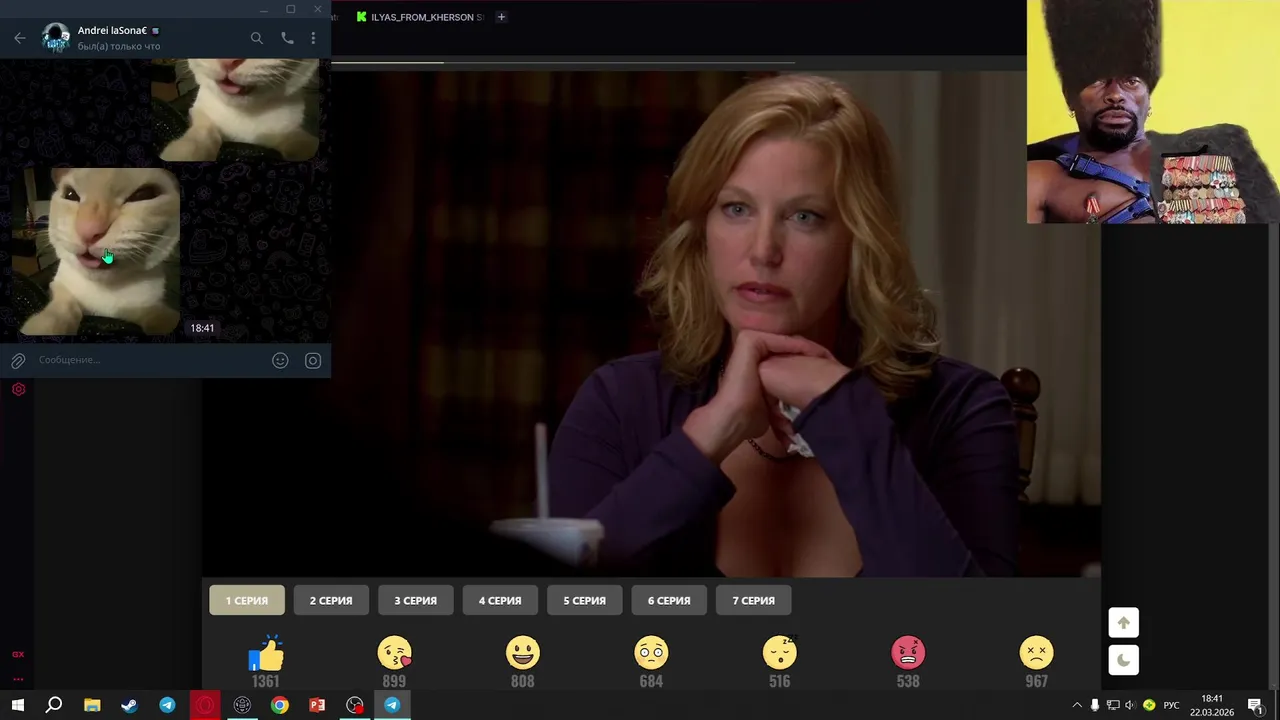The width and height of the screenshot is (1280, 720).
Task: Open Google Chrome from taskbar
Action: (280, 705)
